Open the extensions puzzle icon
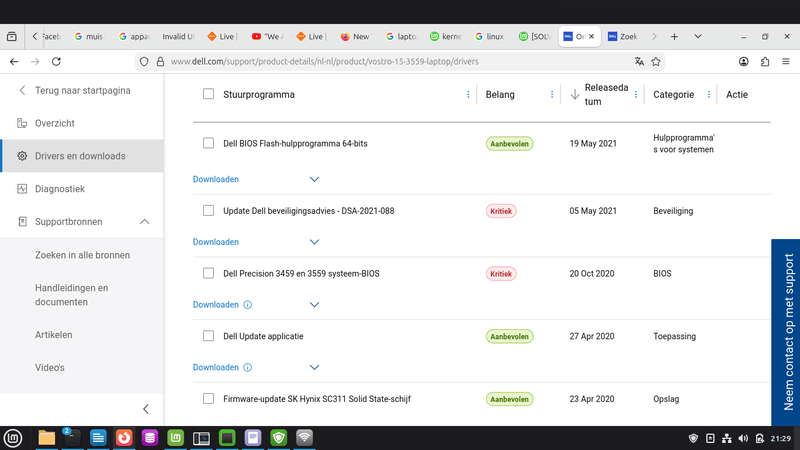The image size is (800, 450). coord(765,61)
